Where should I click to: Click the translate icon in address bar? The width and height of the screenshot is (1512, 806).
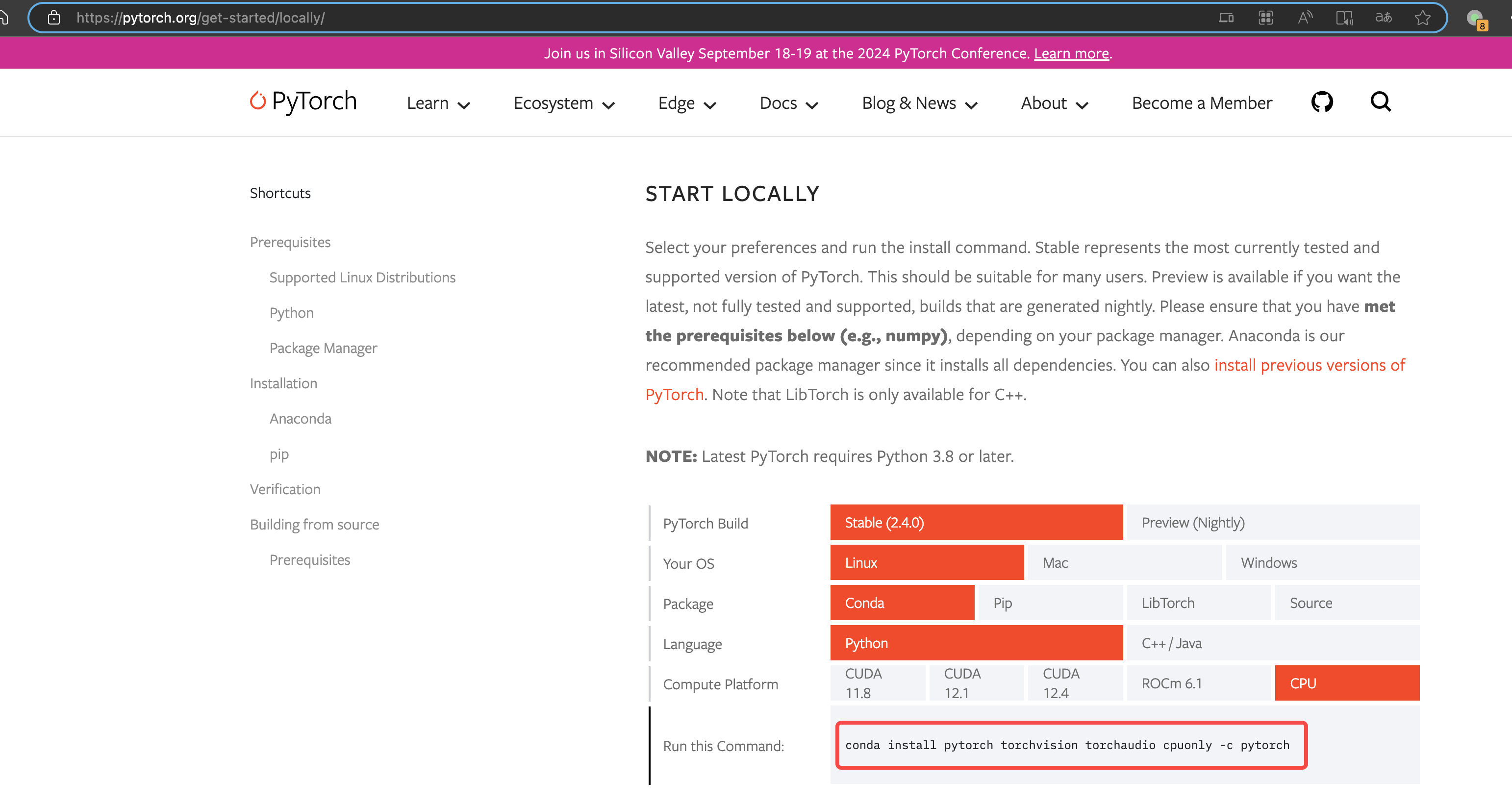[x=1384, y=18]
